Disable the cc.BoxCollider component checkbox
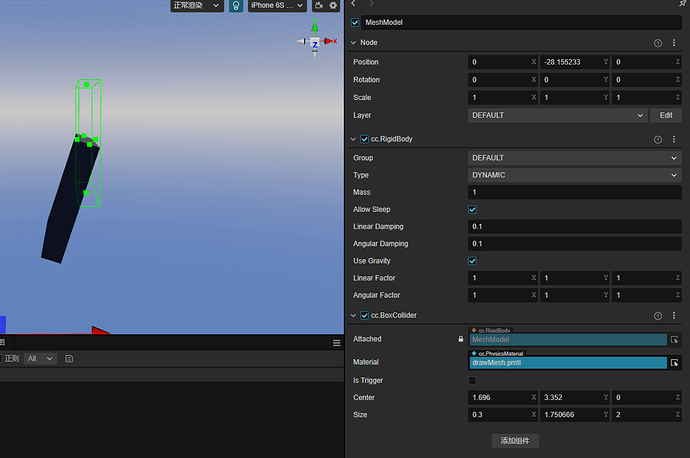This screenshot has width=690, height=458. tap(364, 315)
